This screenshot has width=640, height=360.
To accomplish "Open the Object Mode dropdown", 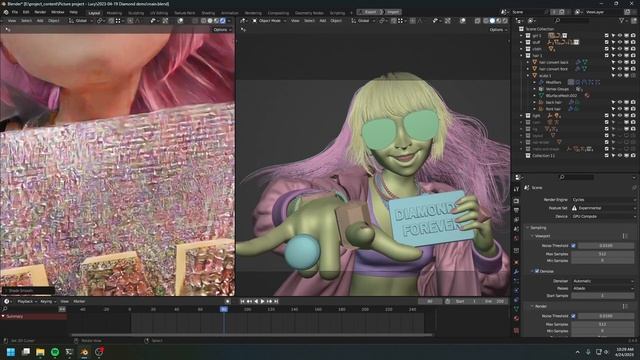I will pos(269,20).
